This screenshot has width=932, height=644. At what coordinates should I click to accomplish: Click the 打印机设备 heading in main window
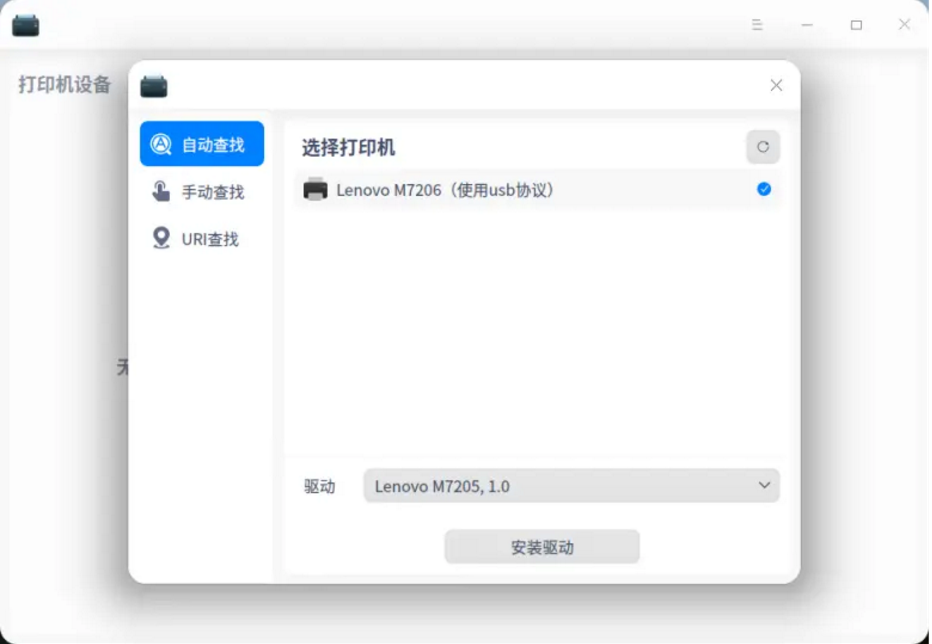click(64, 84)
